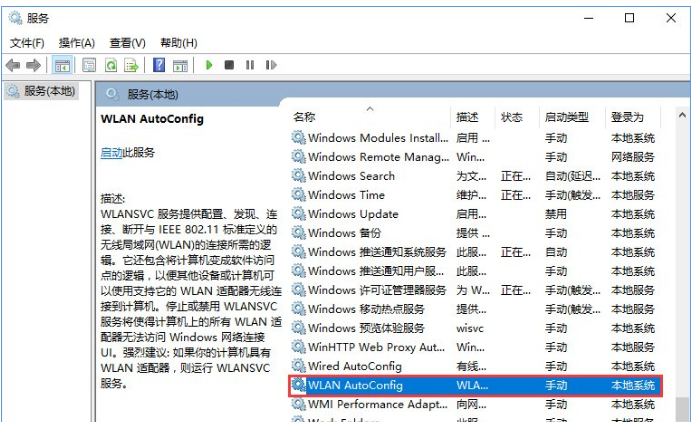This screenshot has width=691, height=422.
Task: Click gear icon of WinHTTP Web Proxy row
Action: (298, 347)
